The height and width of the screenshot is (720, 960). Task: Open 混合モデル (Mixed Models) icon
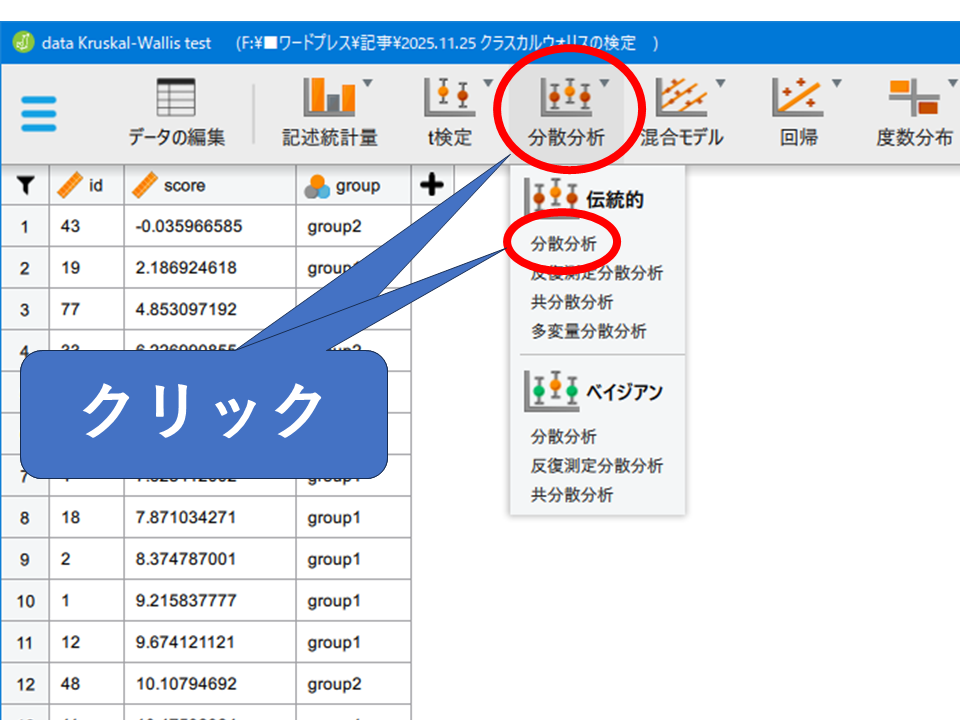coord(681,112)
